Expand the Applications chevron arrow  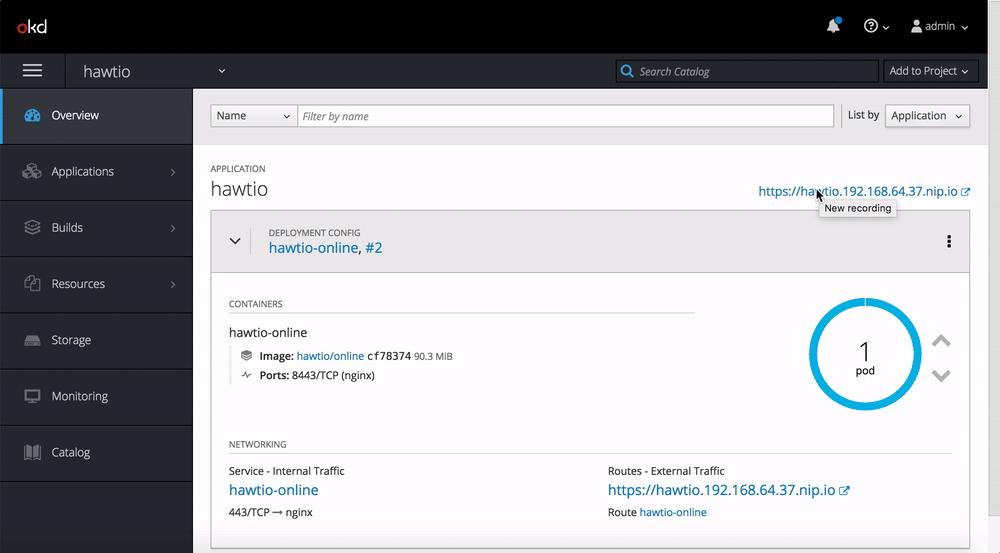pos(173,172)
